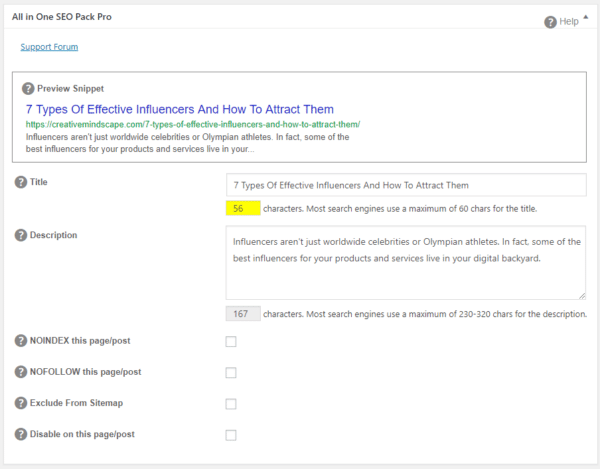
Task: Collapse the All in One SEO Pack panel arrow
Action: coord(585,17)
